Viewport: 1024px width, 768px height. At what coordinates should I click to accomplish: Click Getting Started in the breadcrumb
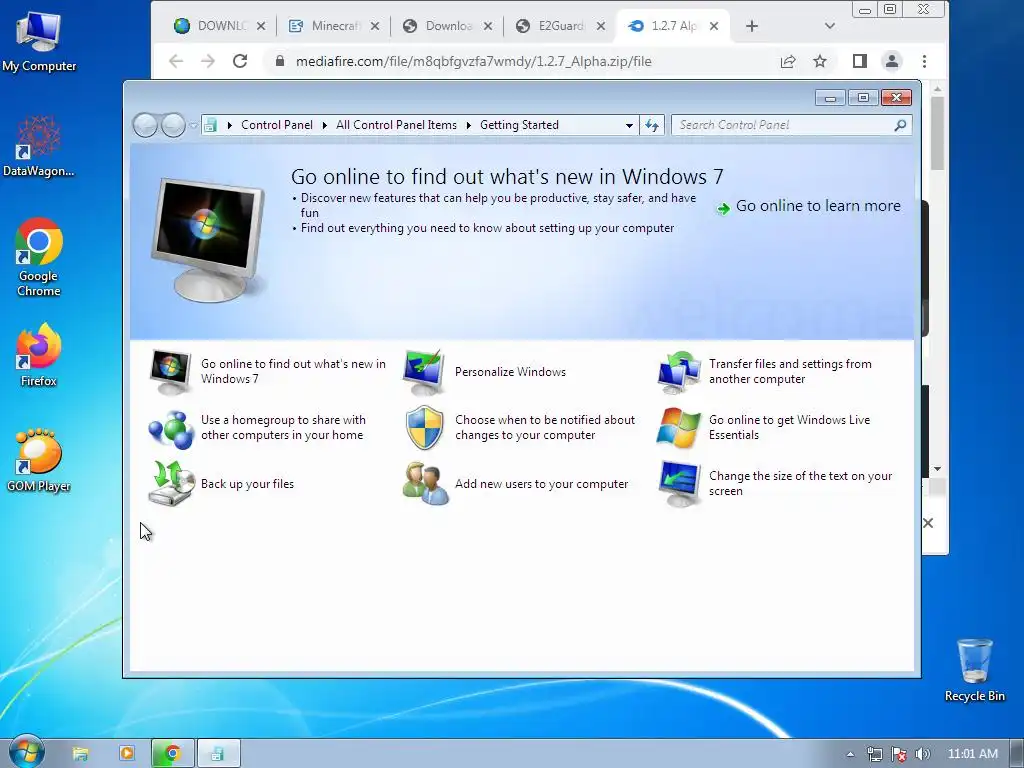[x=519, y=125]
